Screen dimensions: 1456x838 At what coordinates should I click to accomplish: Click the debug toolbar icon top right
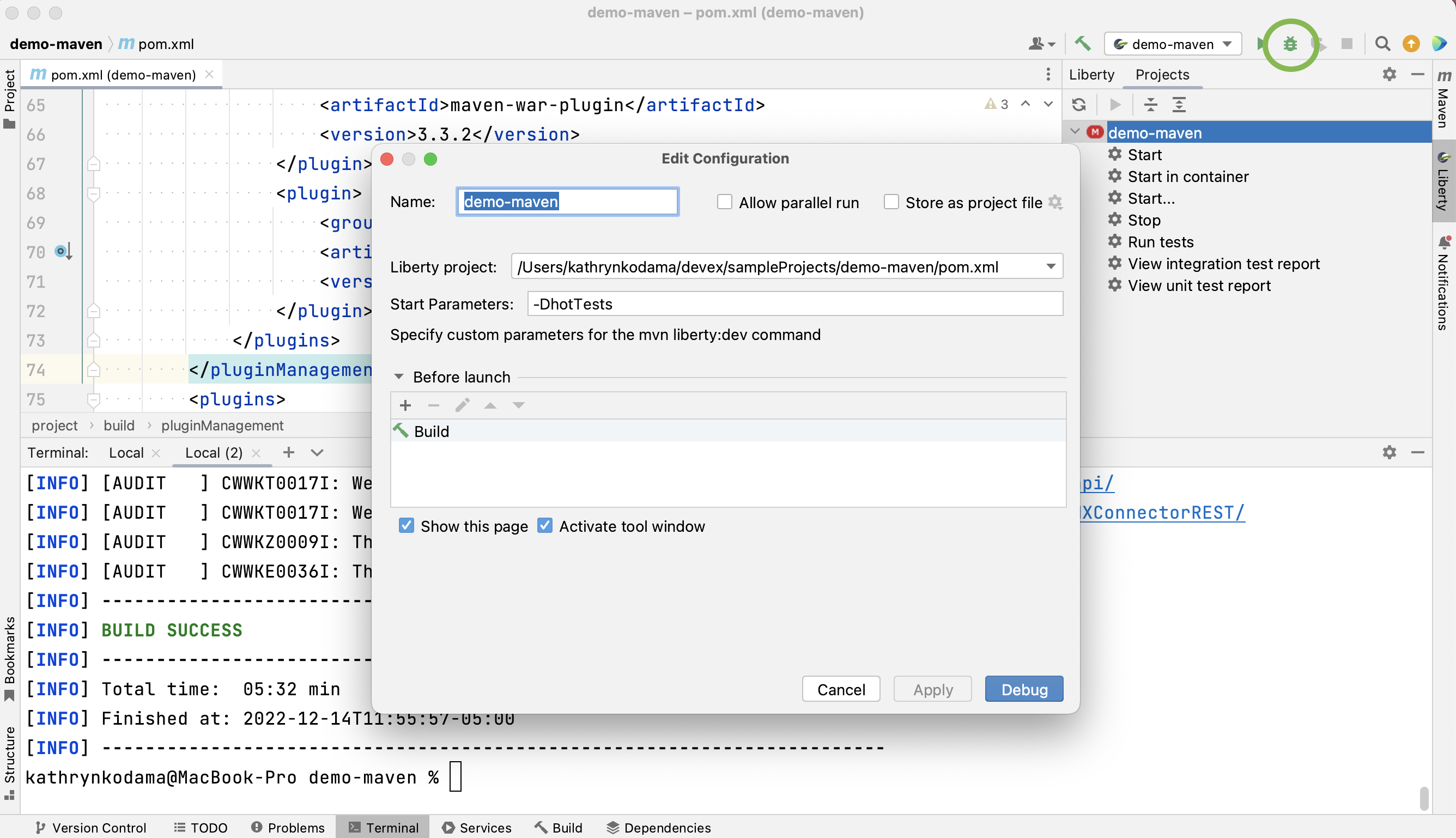pos(1290,44)
